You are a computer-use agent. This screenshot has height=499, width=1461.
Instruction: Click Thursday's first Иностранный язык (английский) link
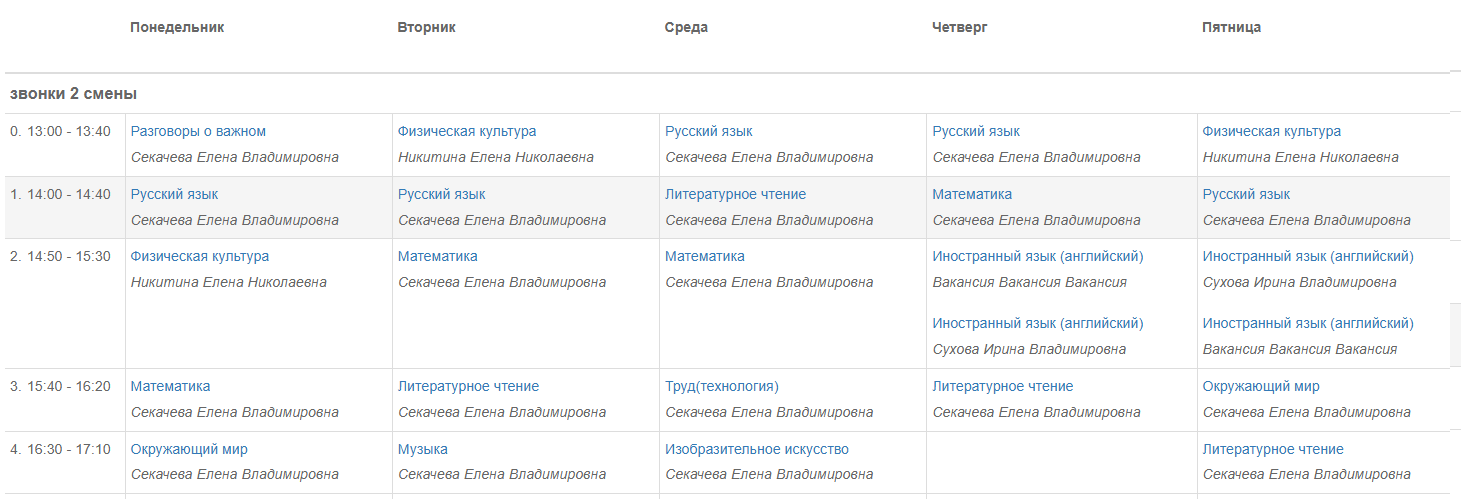1038,256
